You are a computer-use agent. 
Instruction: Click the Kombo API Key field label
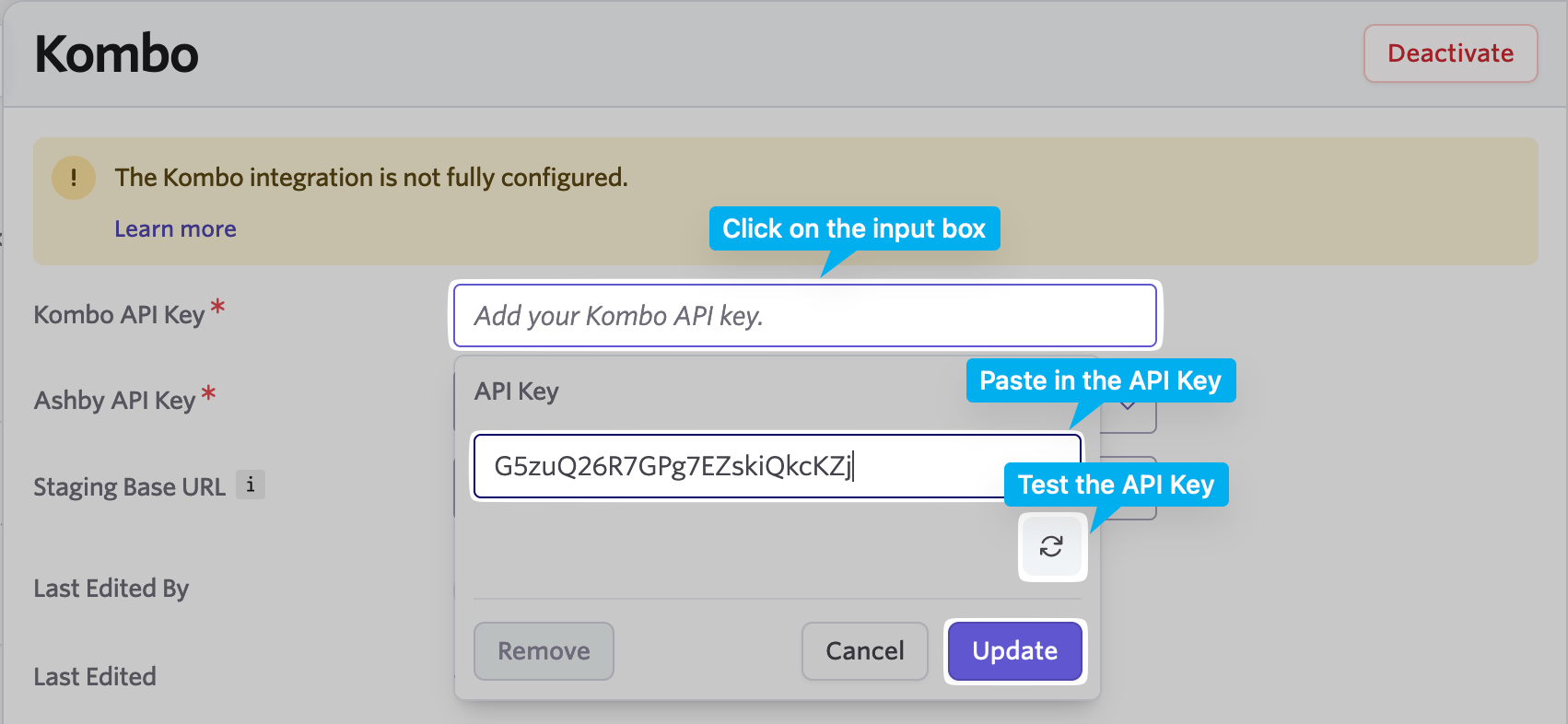(x=119, y=315)
